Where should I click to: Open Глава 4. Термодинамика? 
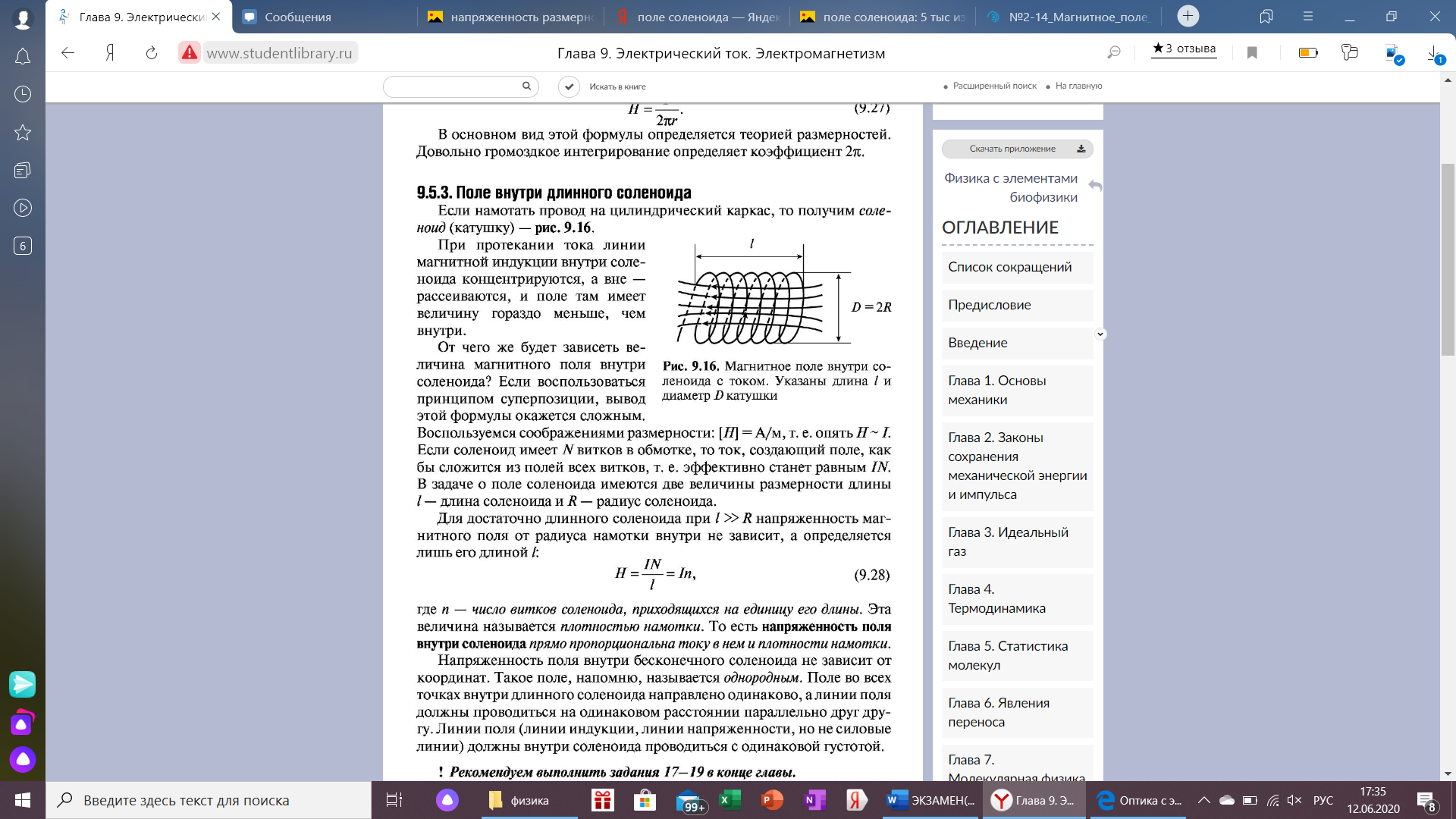(1017, 598)
